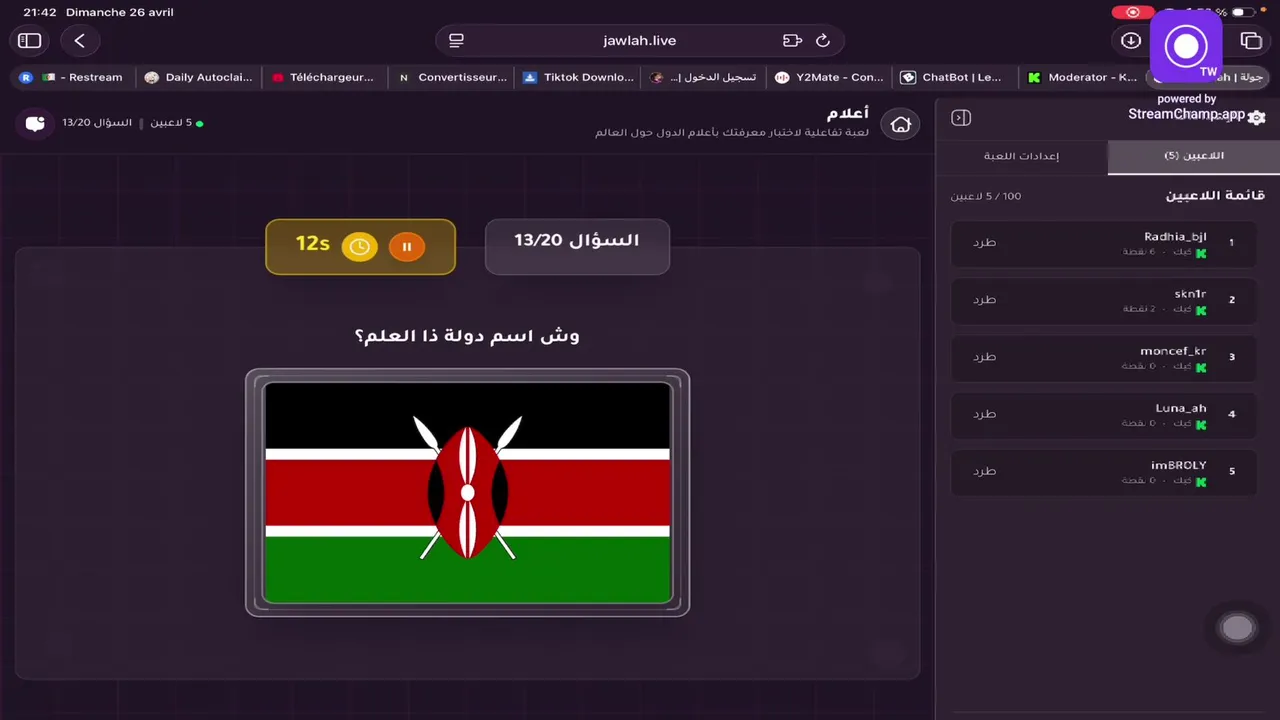The image size is (1280, 720).
Task: Kick player moncef_kr with طرد
Action: 985,357
